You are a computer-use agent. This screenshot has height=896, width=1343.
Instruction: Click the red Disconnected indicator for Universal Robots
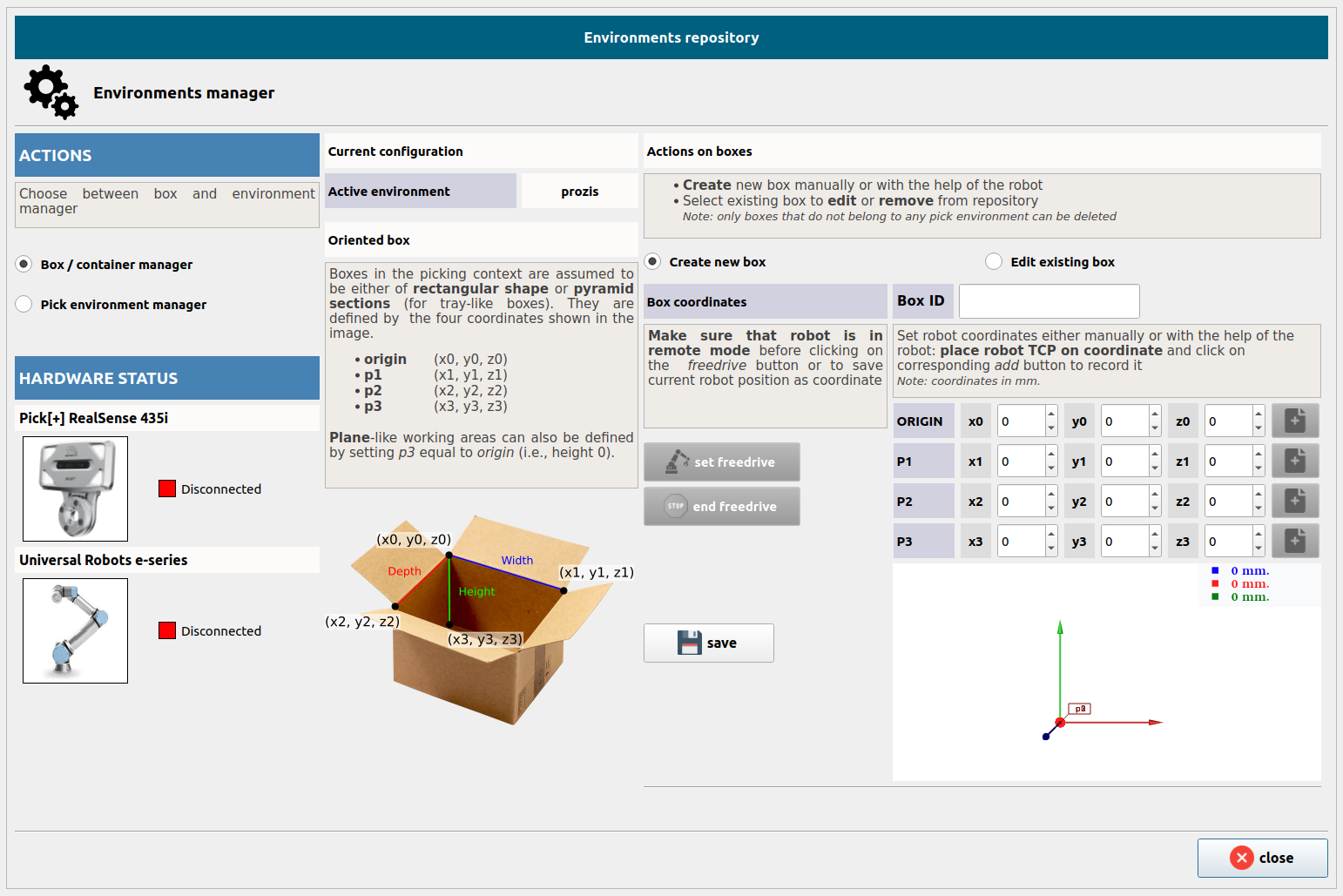click(x=167, y=630)
